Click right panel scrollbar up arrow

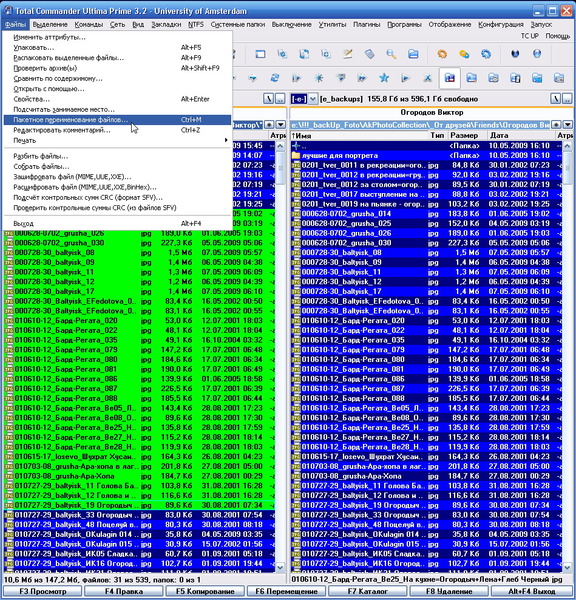tap(567, 146)
